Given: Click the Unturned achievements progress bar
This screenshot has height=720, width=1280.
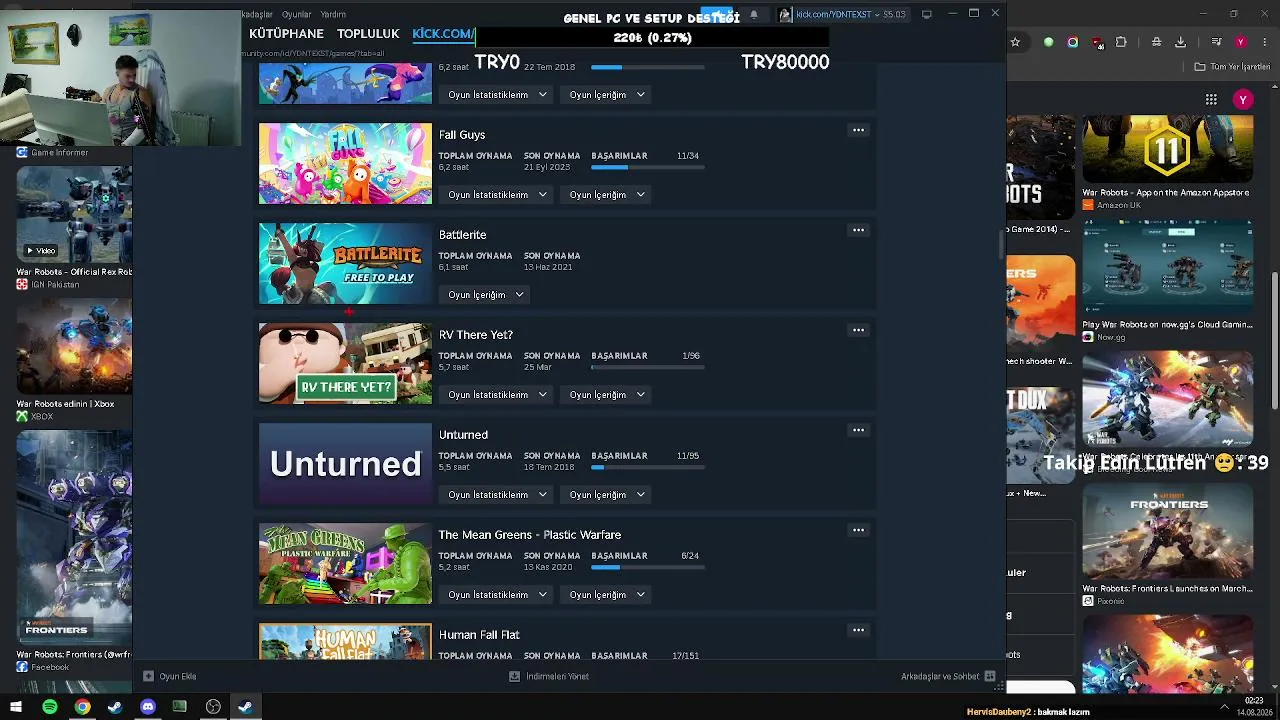Looking at the screenshot, I should (x=648, y=467).
